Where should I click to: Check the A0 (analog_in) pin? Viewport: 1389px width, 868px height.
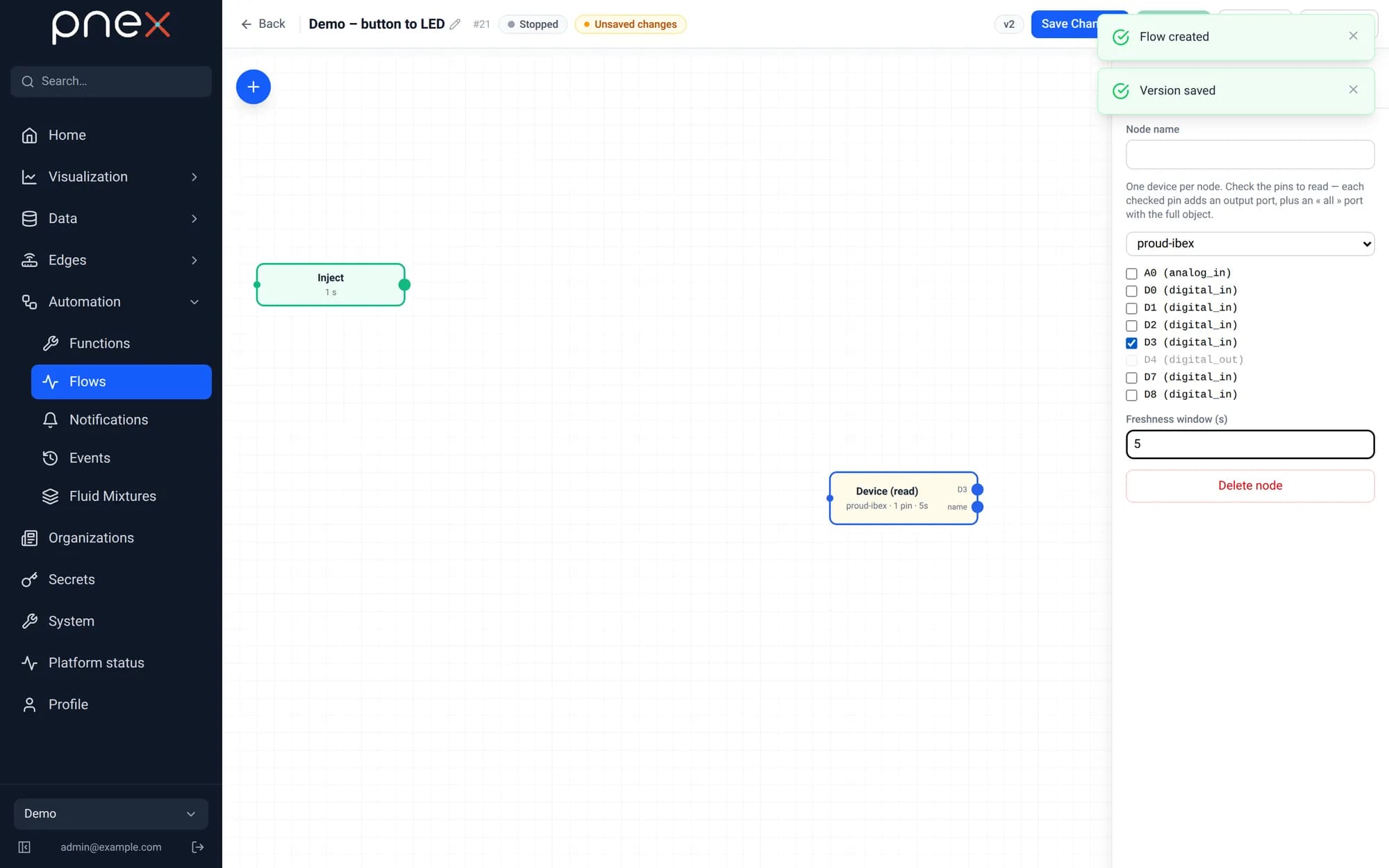pyautogui.click(x=1131, y=274)
